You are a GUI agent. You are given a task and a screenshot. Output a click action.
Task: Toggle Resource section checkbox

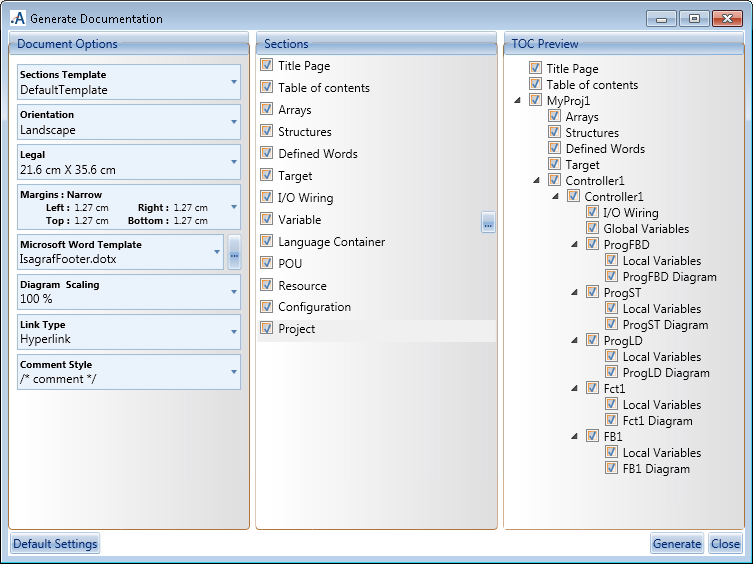pyautogui.click(x=267, y=284)
